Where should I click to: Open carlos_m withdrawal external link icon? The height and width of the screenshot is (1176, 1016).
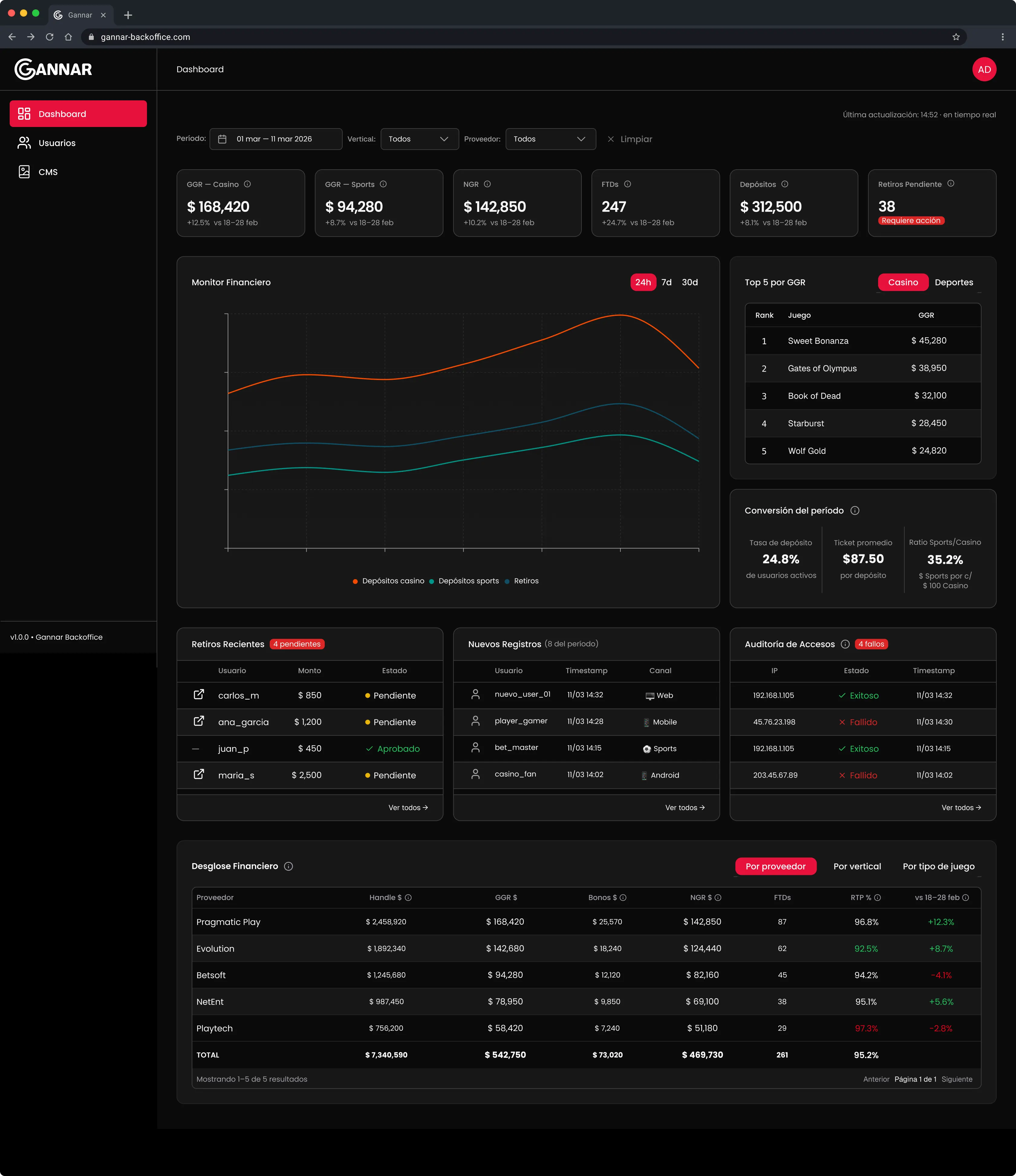199,694
